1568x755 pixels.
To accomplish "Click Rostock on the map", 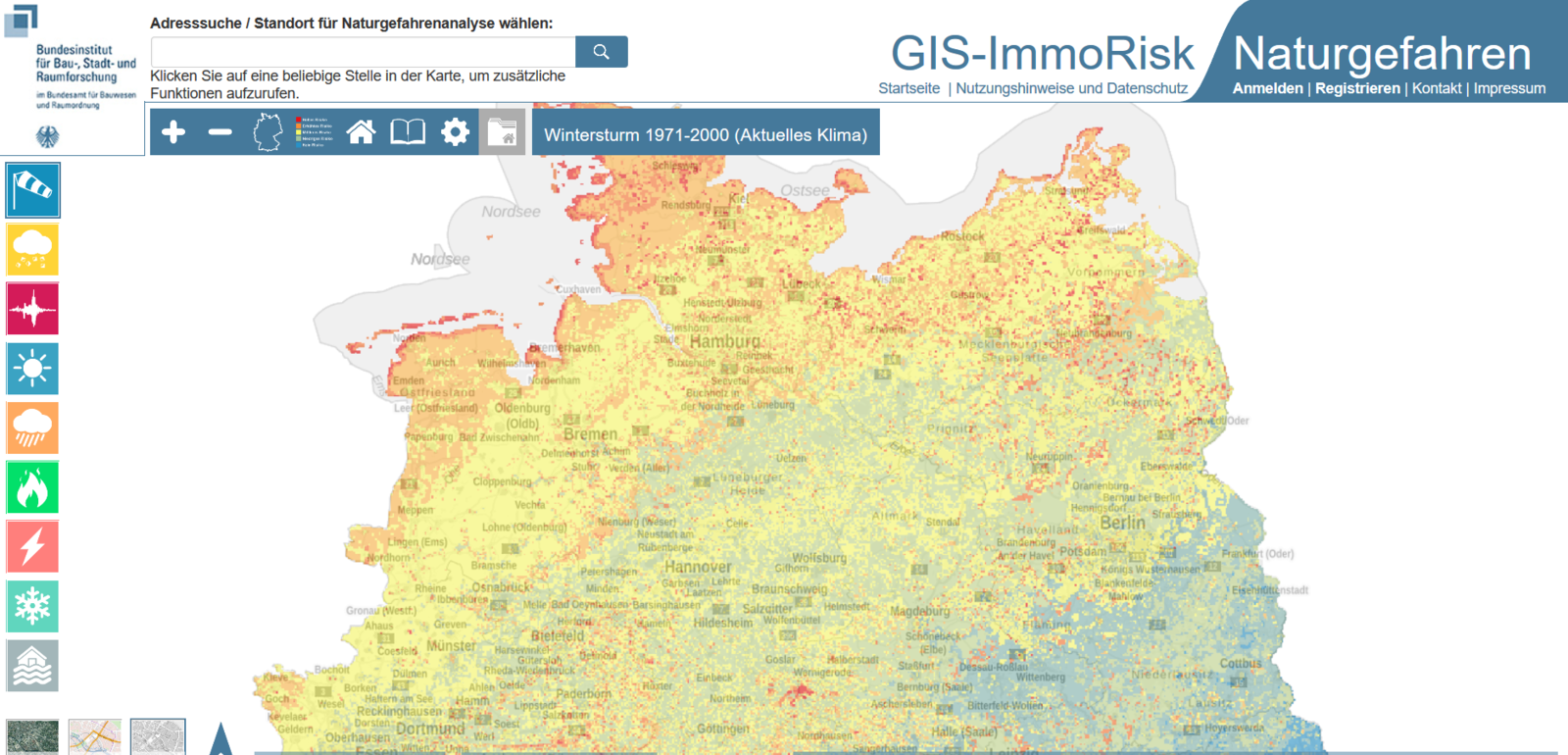I will (962, 236).
